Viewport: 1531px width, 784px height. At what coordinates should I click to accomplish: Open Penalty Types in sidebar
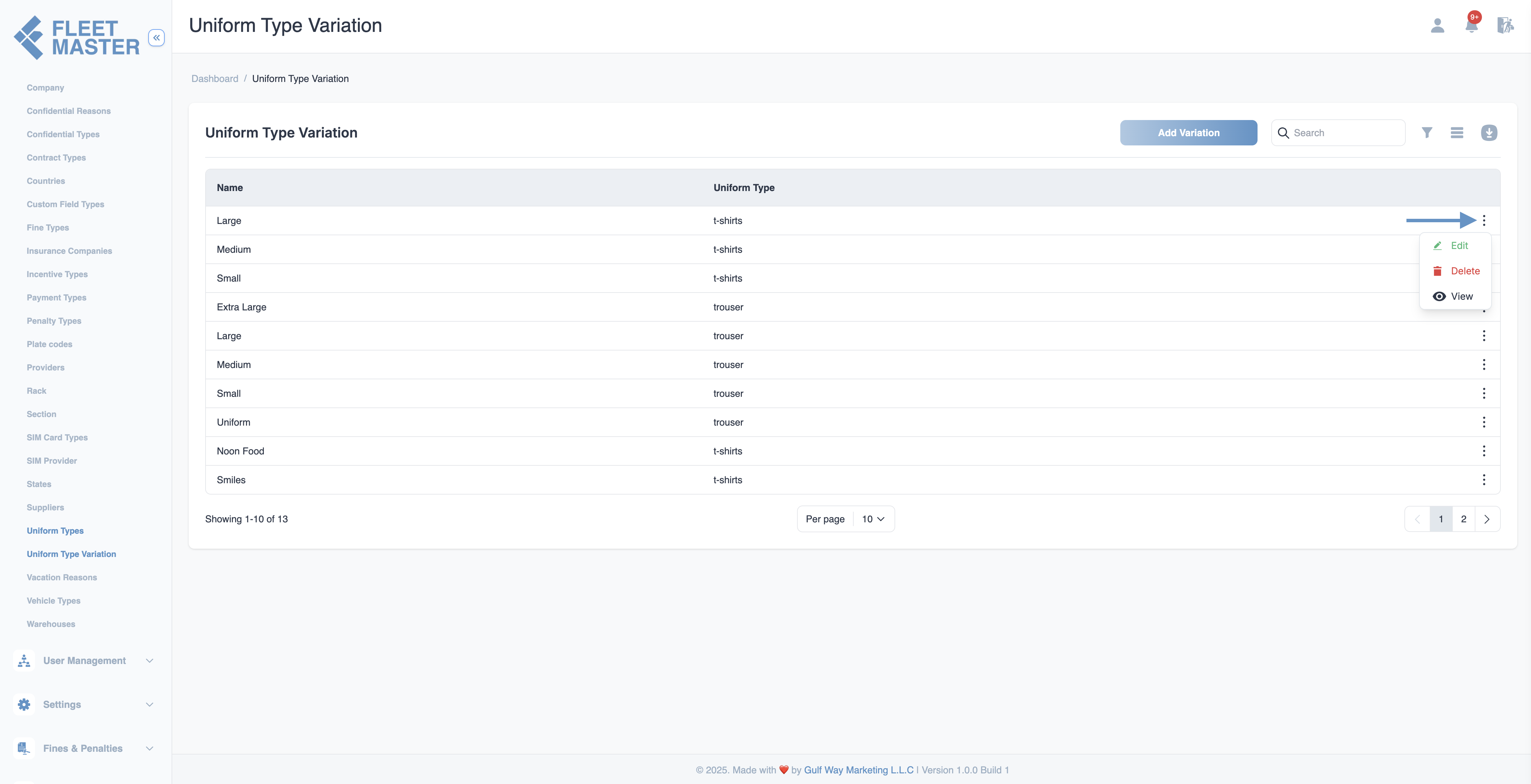54,321
